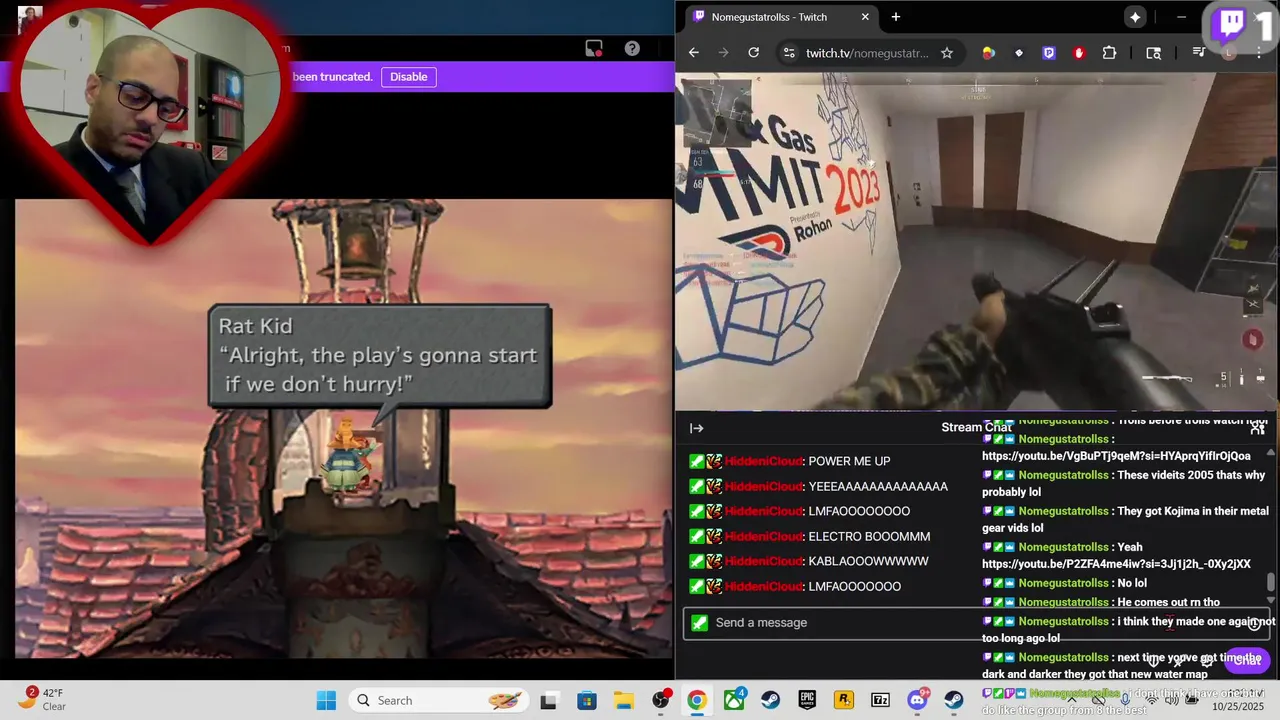Switch to Google Chrome on taskbar
Viewport: 1280px width, 720px height.
(697, 700)
